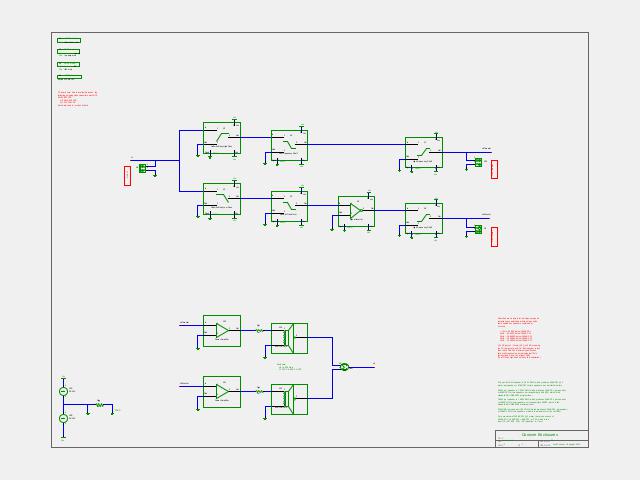The width and height of the screenshot is (640, 480).
Task: Click the lower red output port box on the right
Action: point(494,237)
